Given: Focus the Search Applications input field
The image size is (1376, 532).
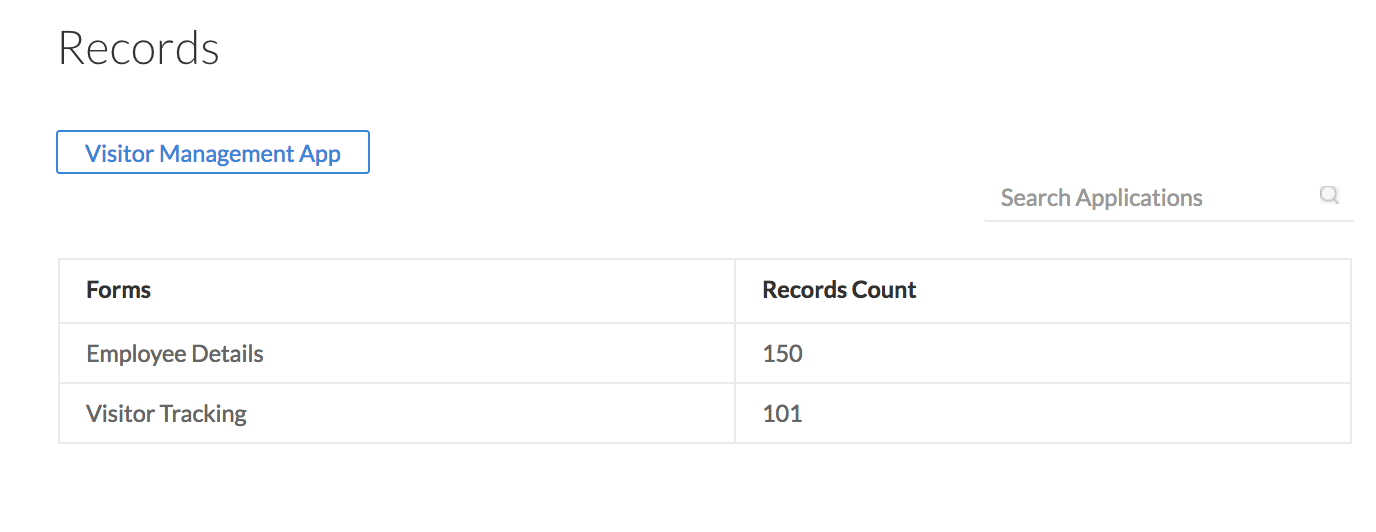Looking at the screenshot, I should click(1150, 198).
